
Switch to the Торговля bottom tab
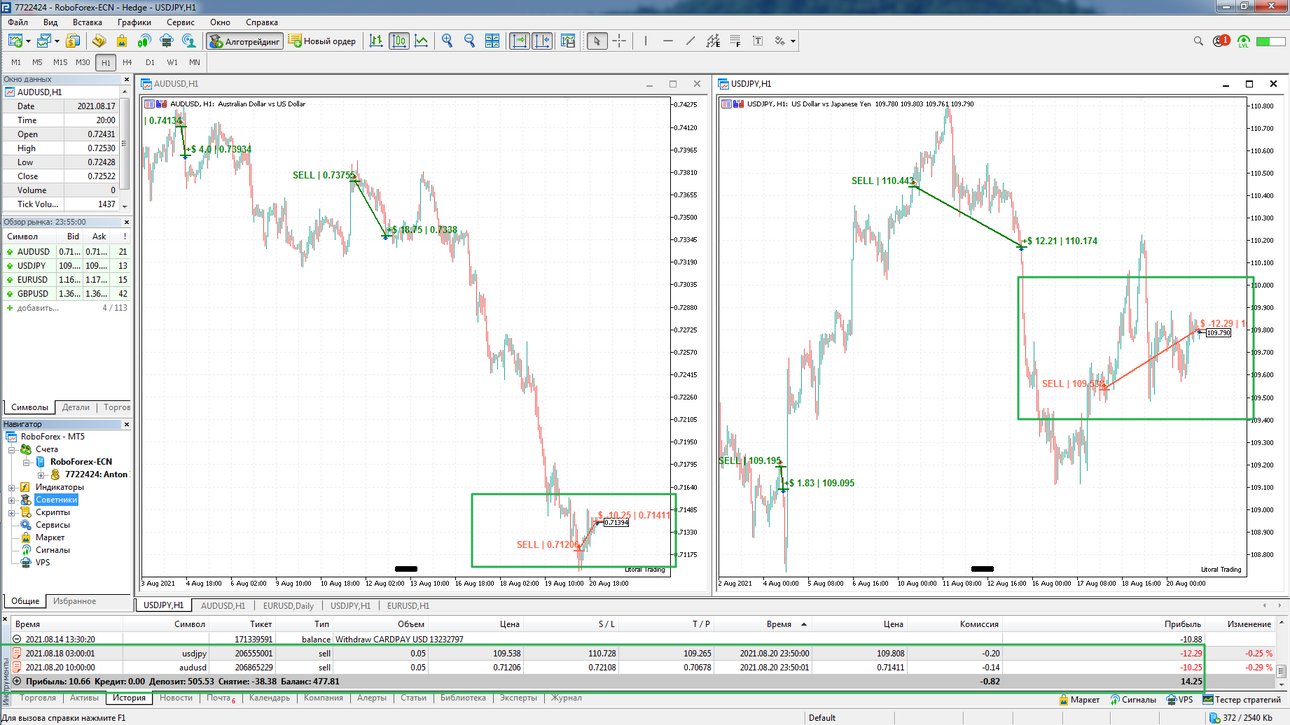(x=38, y=698)
